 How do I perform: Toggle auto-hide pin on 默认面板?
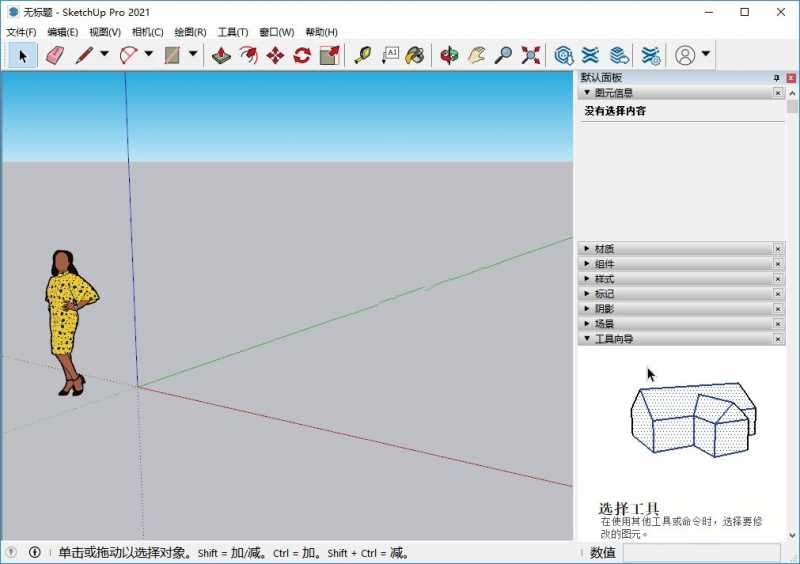(x=776, y=78)
